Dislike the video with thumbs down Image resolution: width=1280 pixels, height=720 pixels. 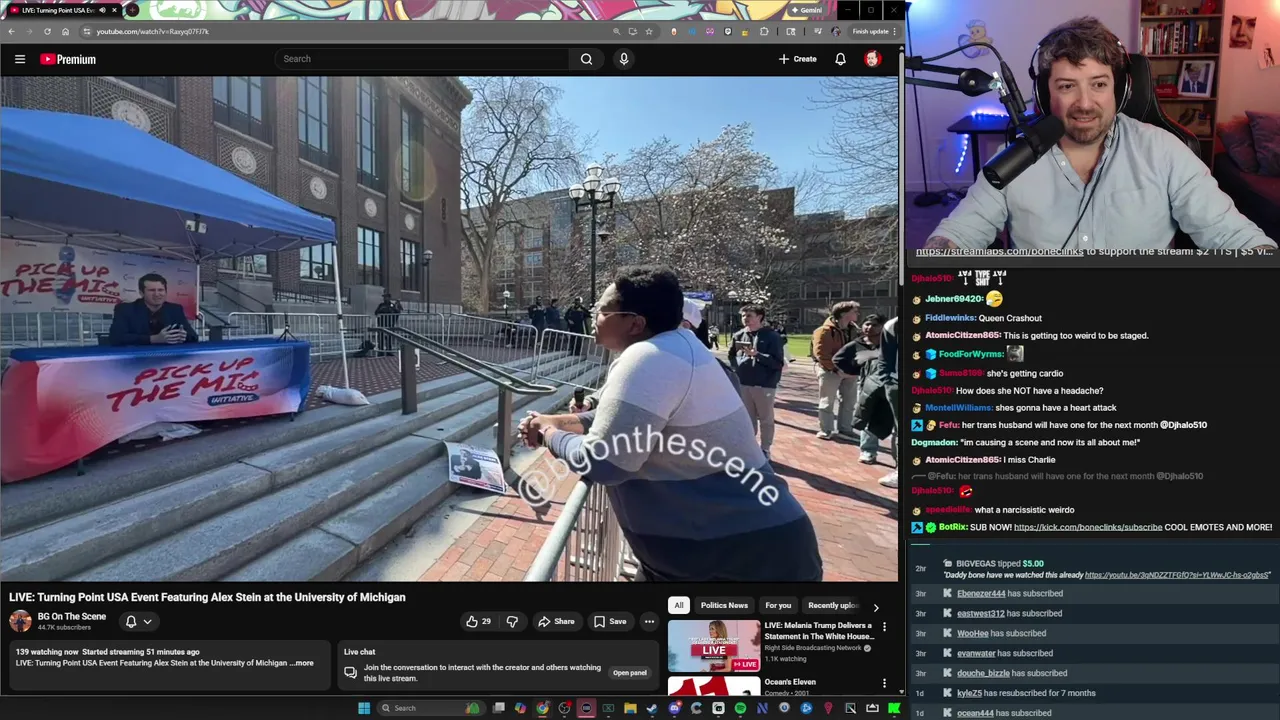(512, 622)
